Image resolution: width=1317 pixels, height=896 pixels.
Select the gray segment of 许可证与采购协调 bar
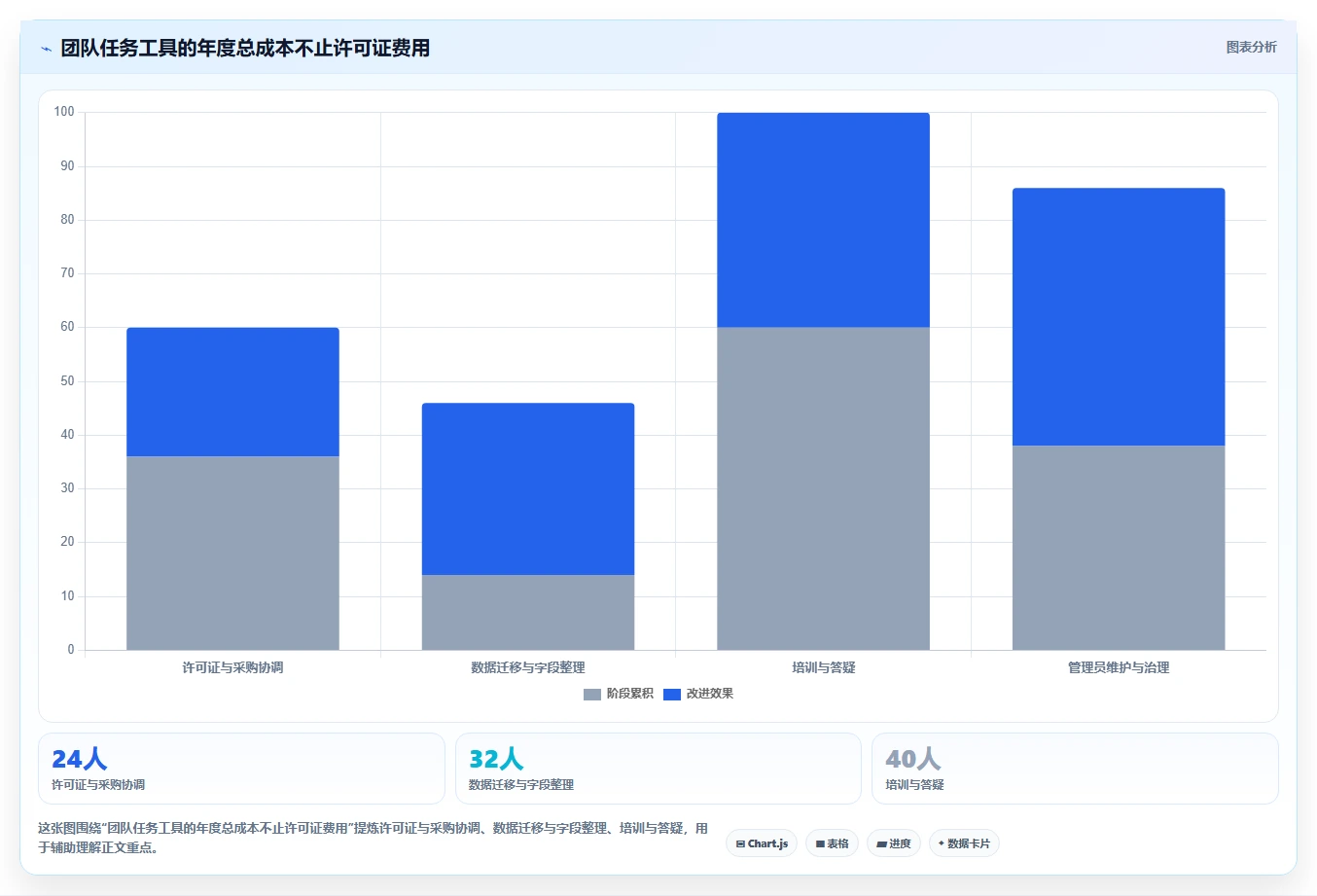232,553
